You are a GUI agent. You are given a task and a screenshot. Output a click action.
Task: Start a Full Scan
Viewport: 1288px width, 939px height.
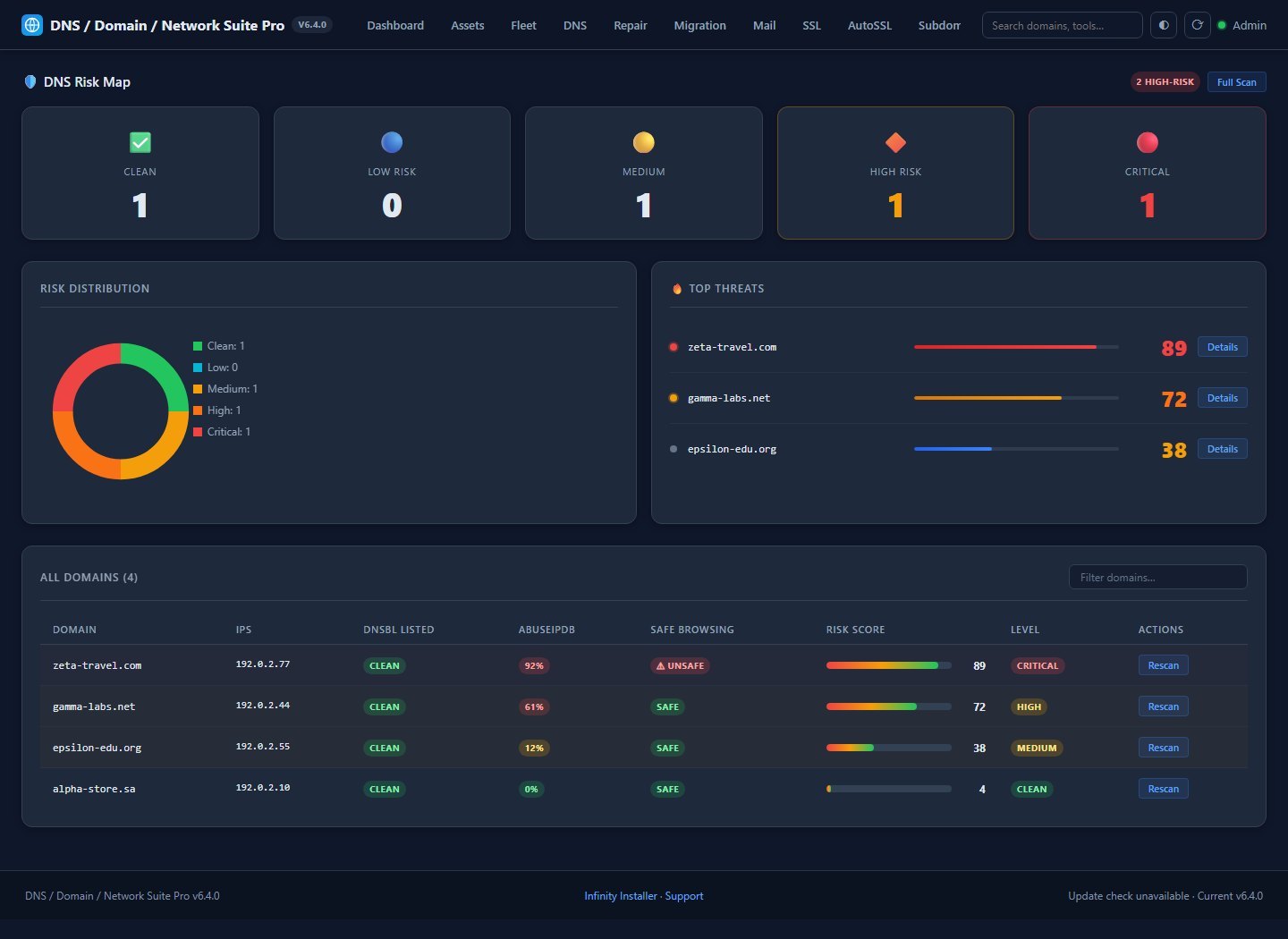tap(1236, 82)
